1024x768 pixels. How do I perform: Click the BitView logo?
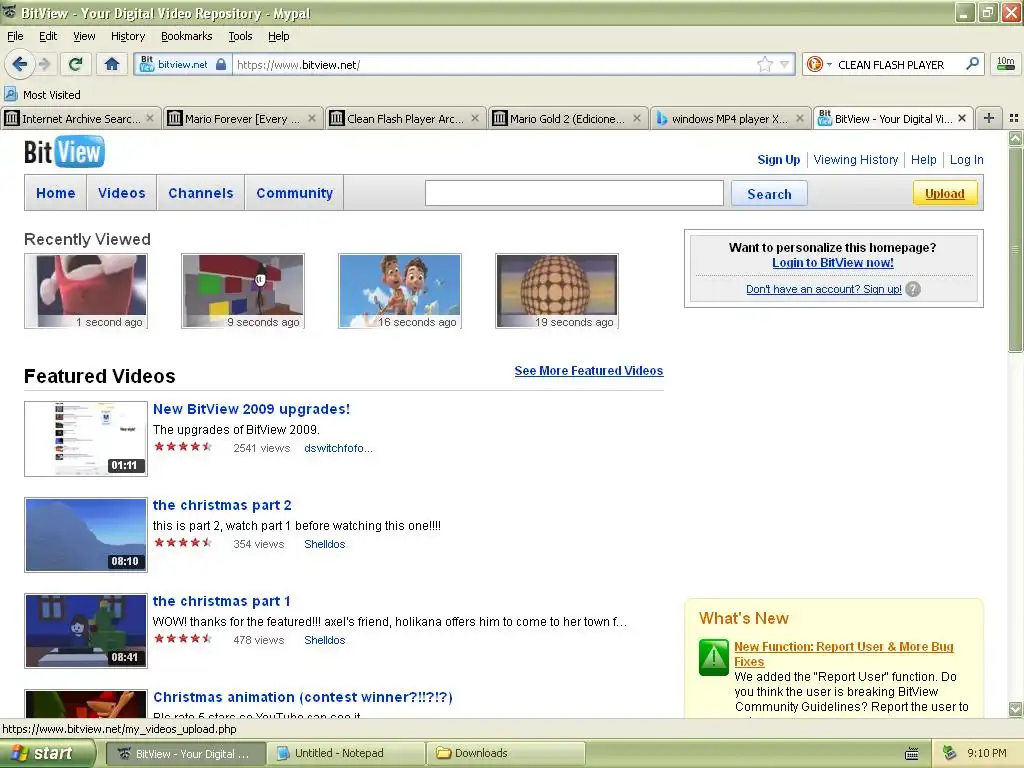tap(64, 152)
